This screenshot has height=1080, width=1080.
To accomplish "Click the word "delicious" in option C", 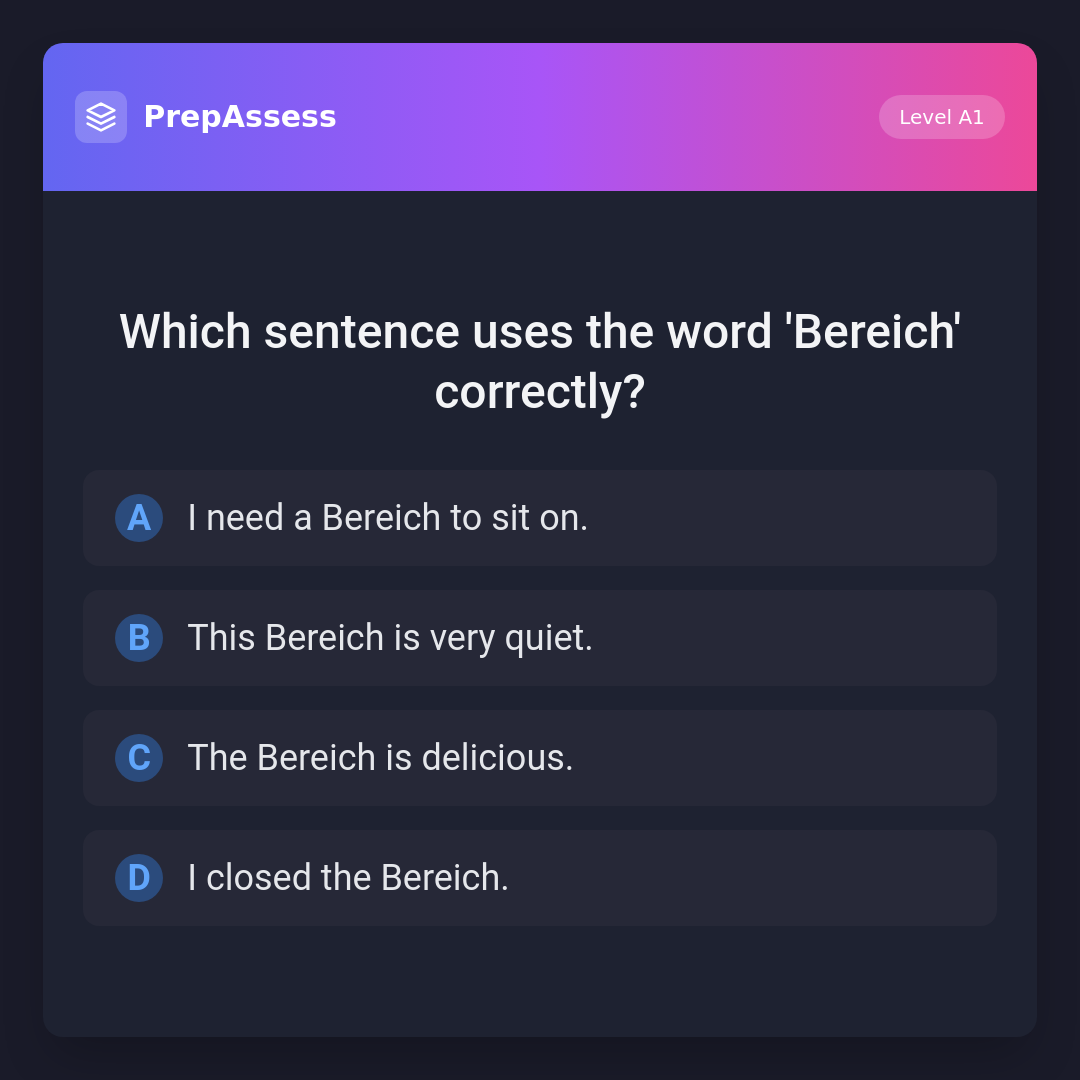I will point(494,758).
